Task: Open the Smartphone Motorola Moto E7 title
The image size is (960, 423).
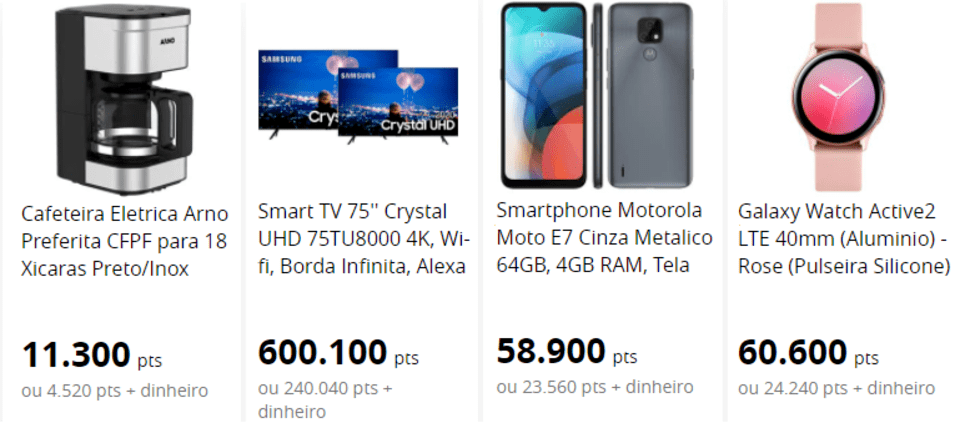Action: [604, 238]
